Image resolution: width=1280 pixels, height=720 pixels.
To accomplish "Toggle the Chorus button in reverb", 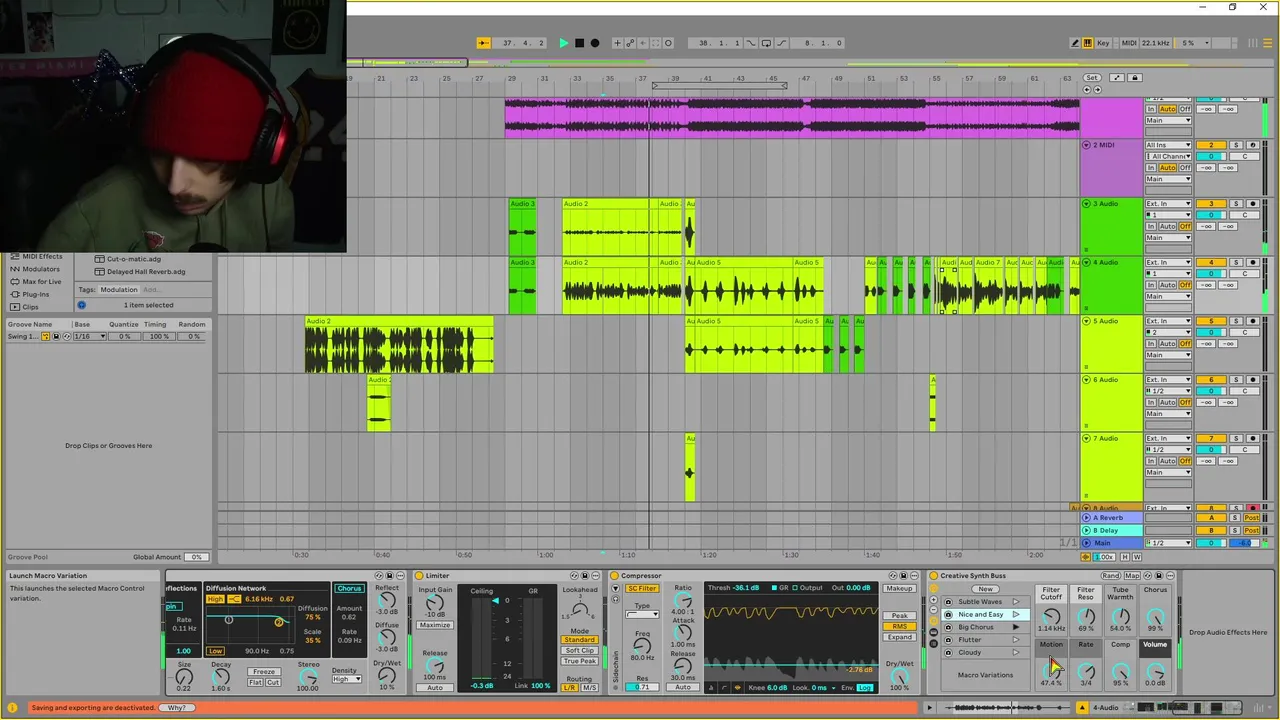I will tap(349, 589).
